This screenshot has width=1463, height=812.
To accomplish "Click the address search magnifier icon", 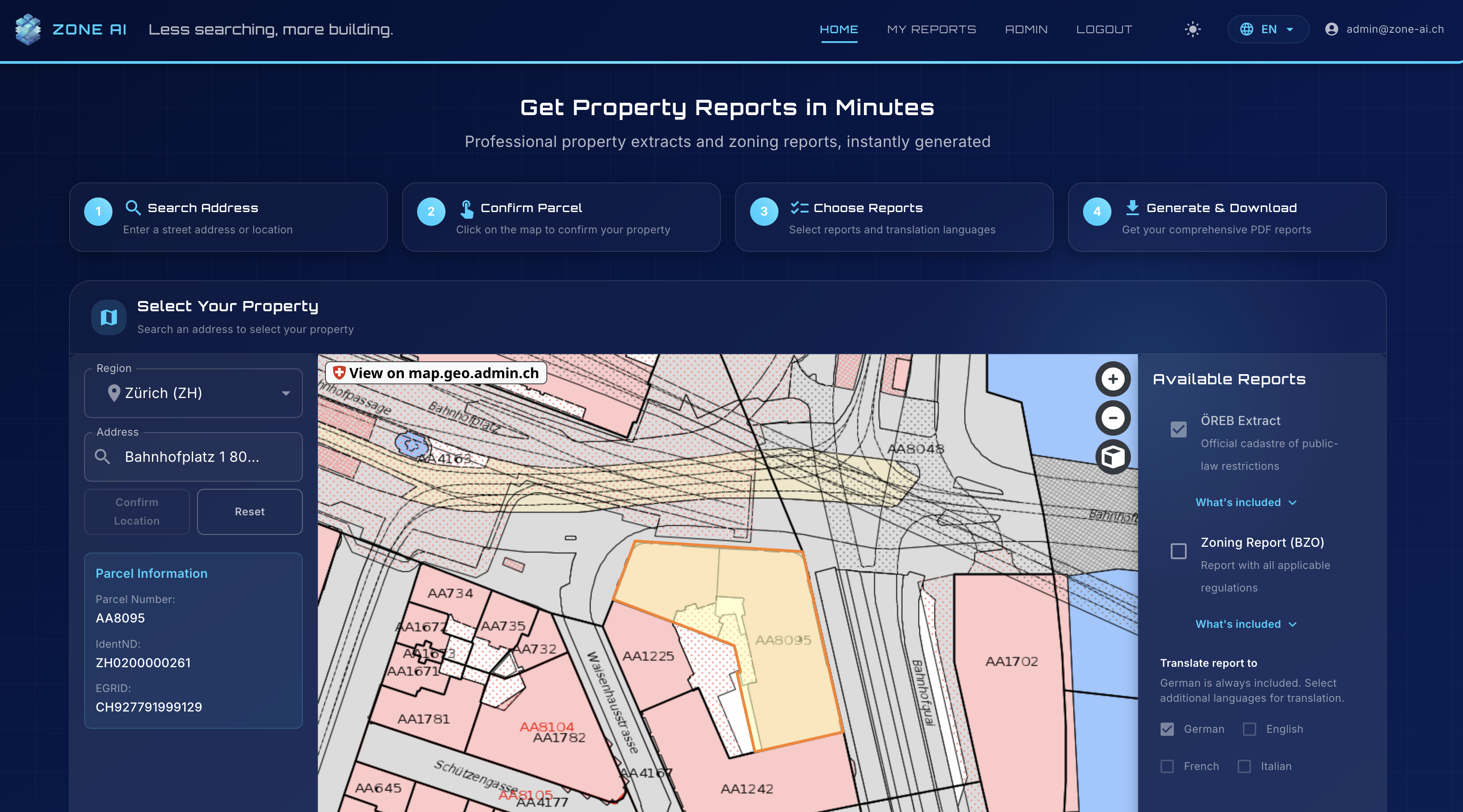I will click(102, 456).
